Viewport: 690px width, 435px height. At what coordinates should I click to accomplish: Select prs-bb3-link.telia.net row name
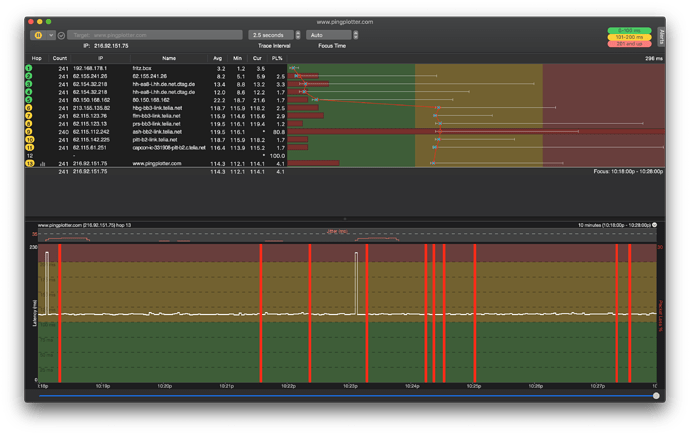coord(156,124)
